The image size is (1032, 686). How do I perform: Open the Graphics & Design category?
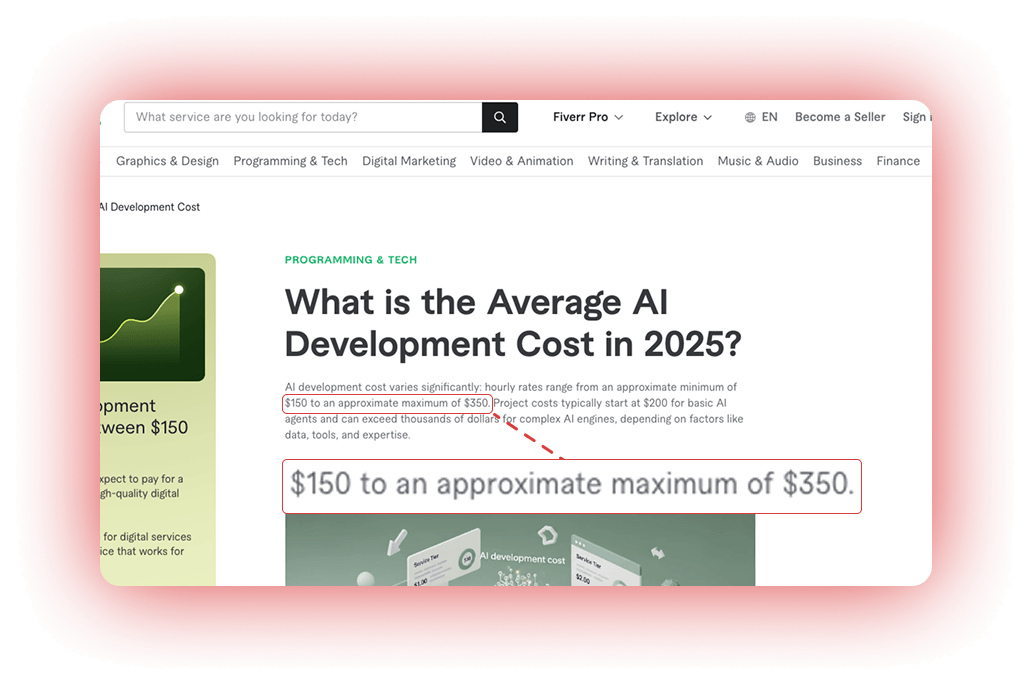coord(167,161)
